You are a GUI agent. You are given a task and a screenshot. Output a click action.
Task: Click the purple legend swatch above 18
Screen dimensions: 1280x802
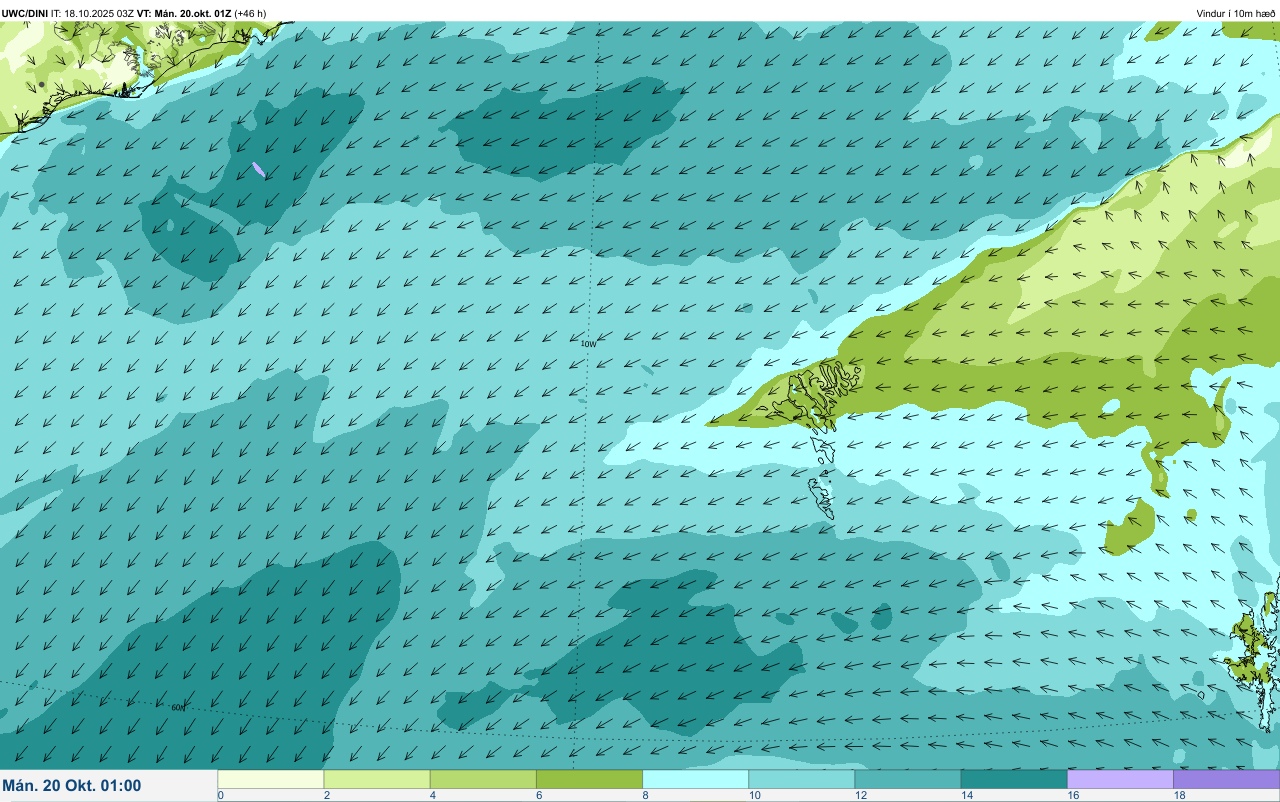(1226, 778)
